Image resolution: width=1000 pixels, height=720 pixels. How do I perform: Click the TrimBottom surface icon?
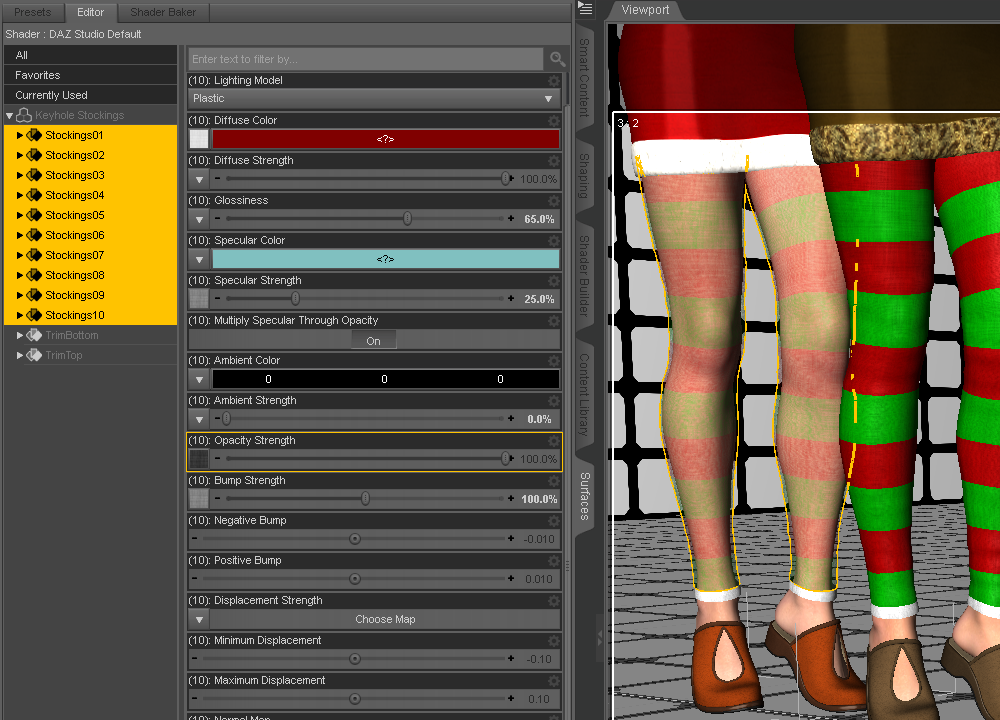click(34, 335)
